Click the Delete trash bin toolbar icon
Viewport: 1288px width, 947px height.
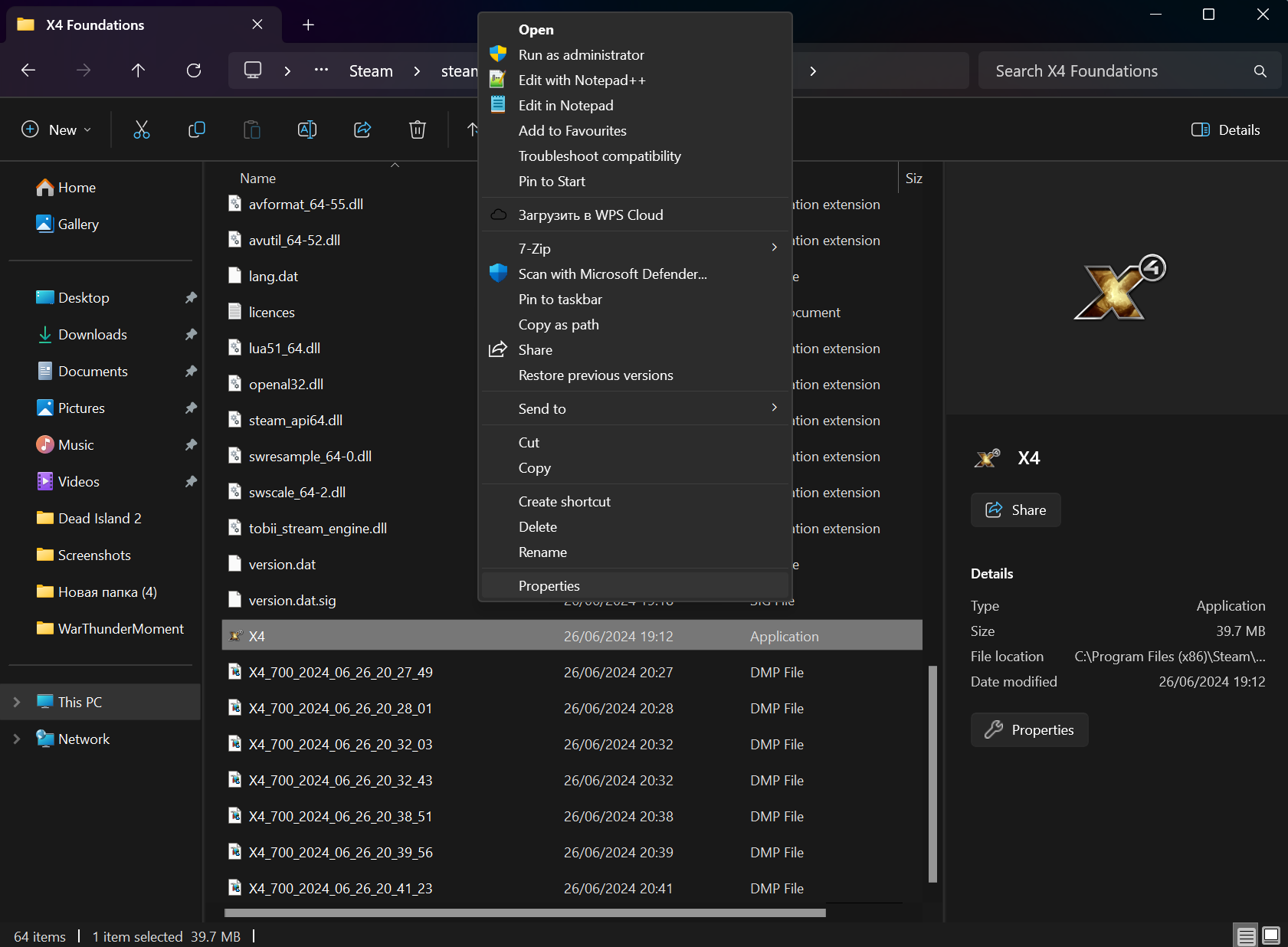pyautogui.click(x=418, y=129)
